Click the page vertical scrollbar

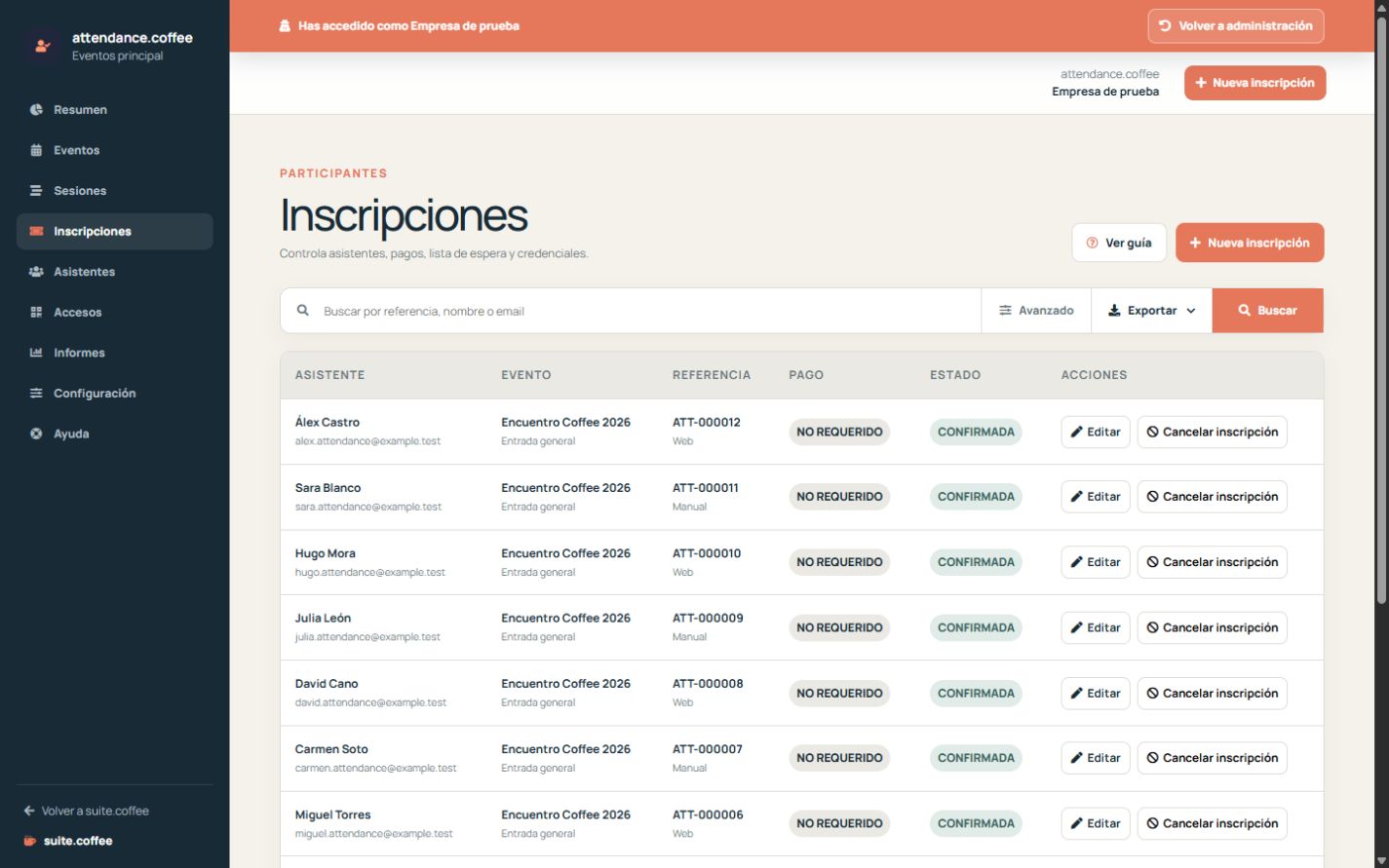pos(1381,312)
